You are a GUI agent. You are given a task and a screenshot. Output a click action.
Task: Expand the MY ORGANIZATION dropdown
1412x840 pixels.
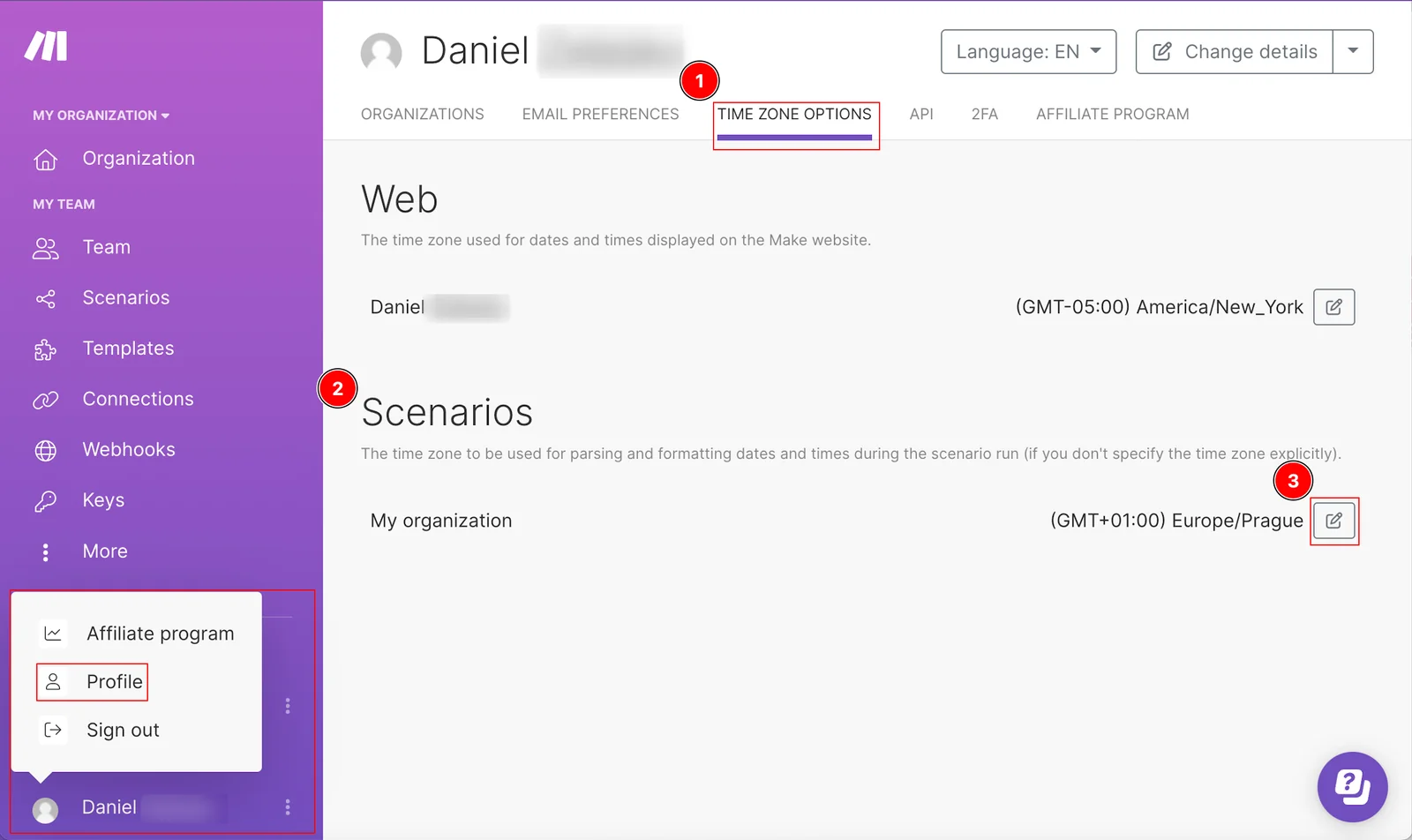click(101, 116)
